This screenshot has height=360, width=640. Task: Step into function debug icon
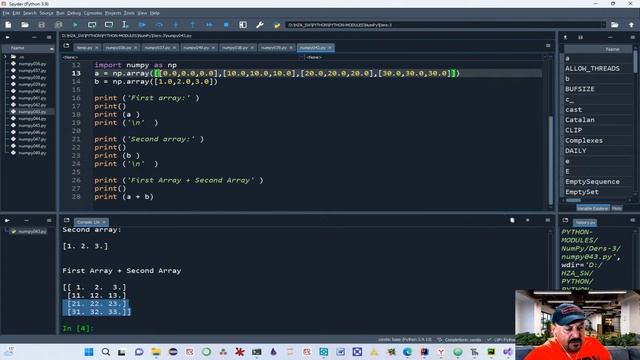point(176,25)
